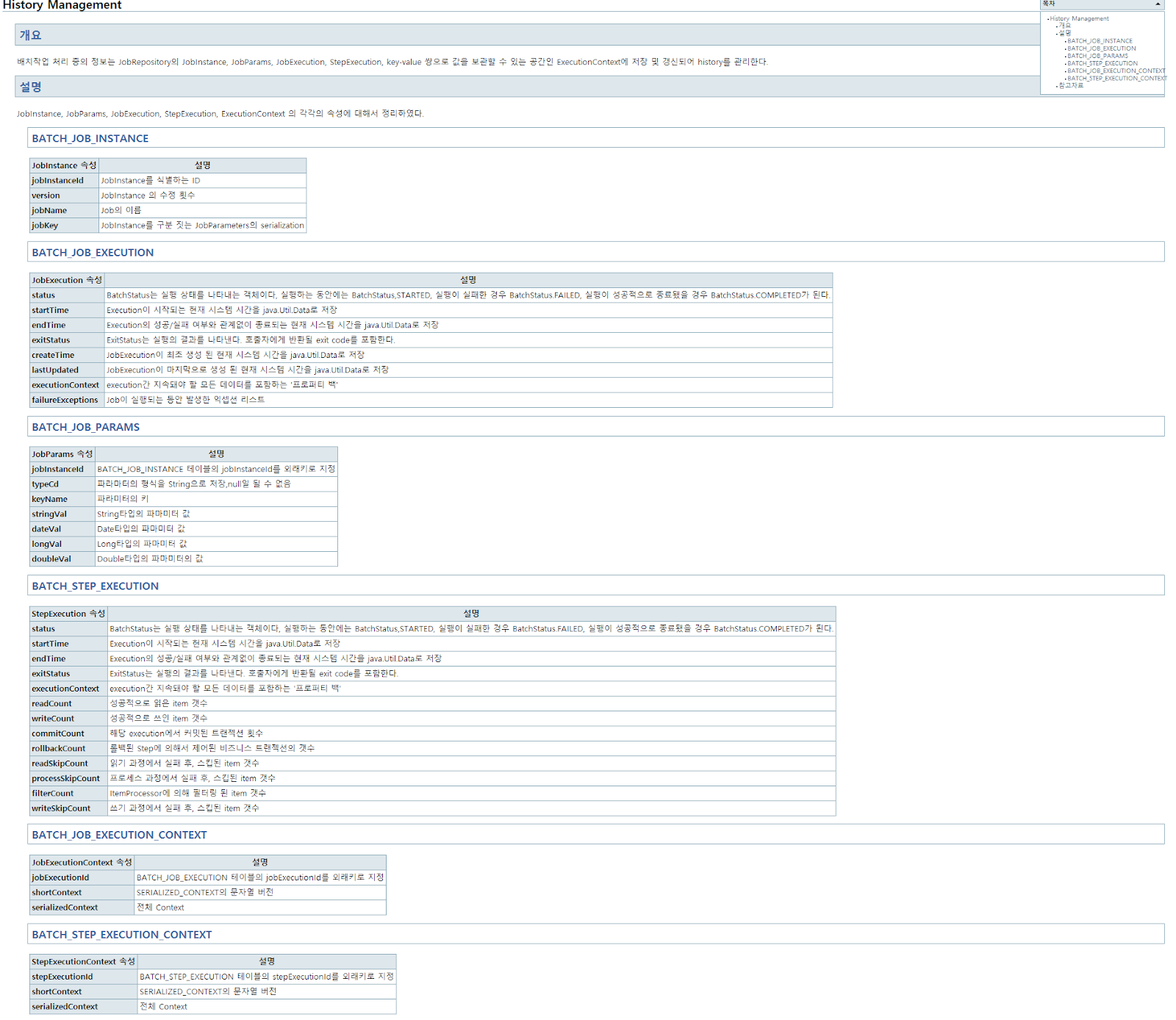Go to BATCH_JOB_INSTANCE in the contents list
The image size is (1176, 1020).
(1100, 41)
